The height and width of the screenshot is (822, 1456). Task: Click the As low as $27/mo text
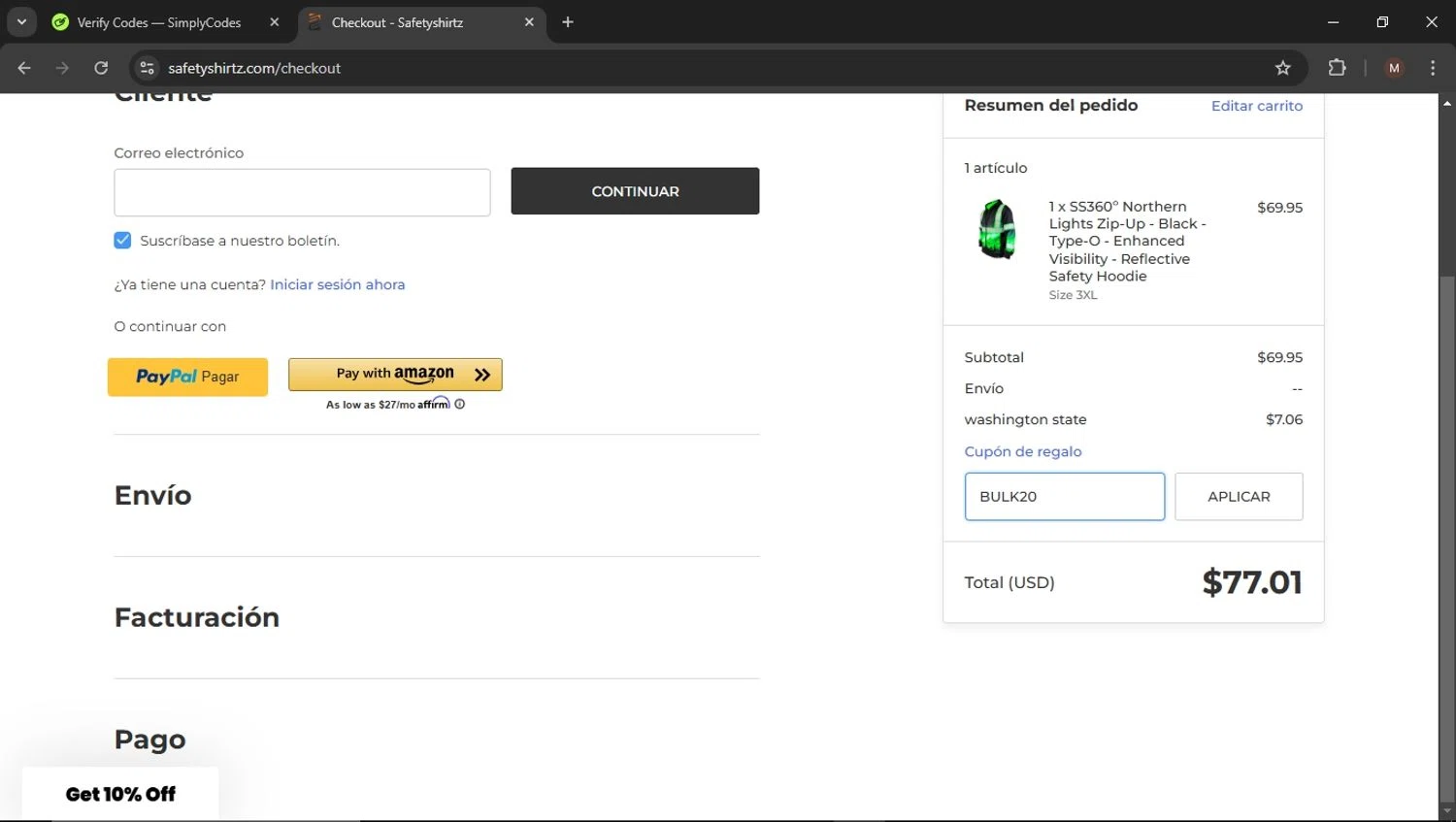pyautogui.click(x=371, y=405)
